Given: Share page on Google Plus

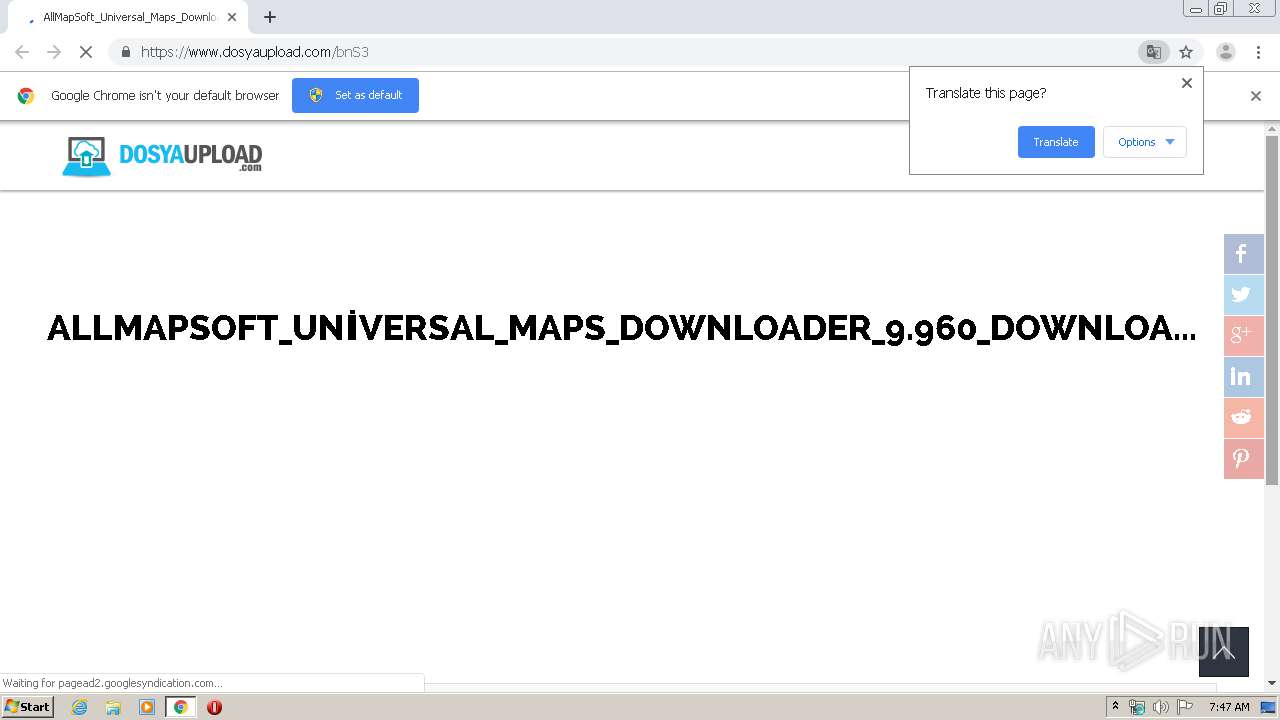Looking at the screenshot, I should point(1244,336).
